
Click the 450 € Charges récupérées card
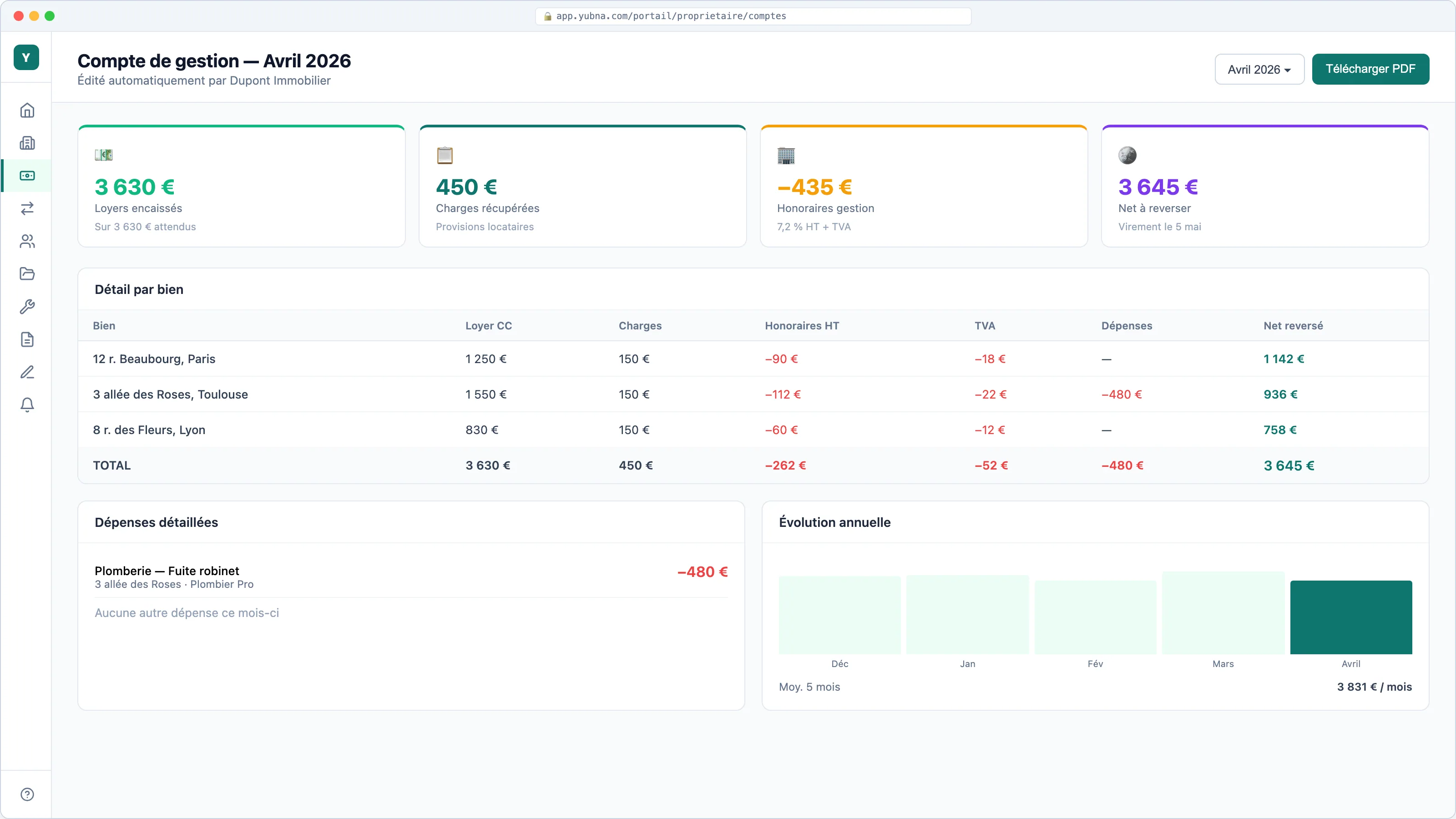pyautogui.click(x=582, y=186)
